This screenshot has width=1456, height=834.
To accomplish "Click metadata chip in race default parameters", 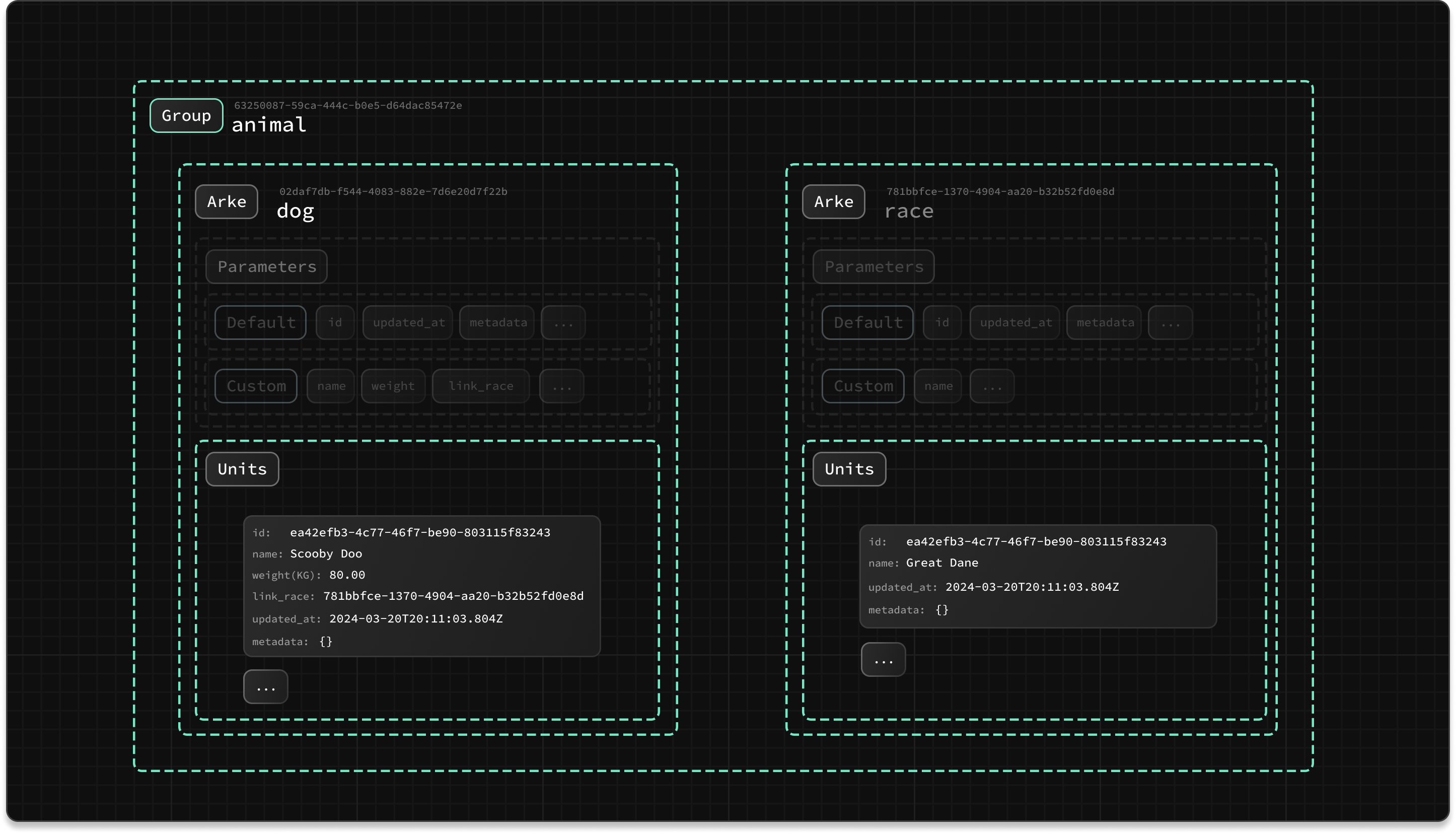I will pos(1105,322).
